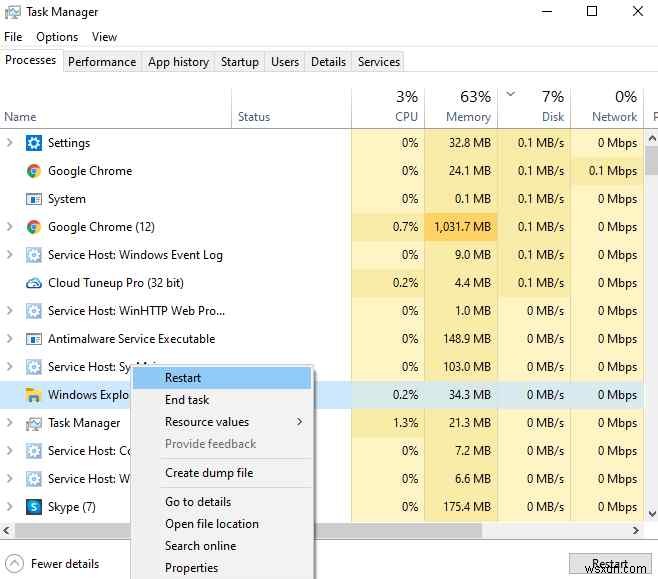Screen dimensions: 658x579
Task: Expand Service Host: WinHTTP Web Pro row
Action: click(x=9, y=311)
